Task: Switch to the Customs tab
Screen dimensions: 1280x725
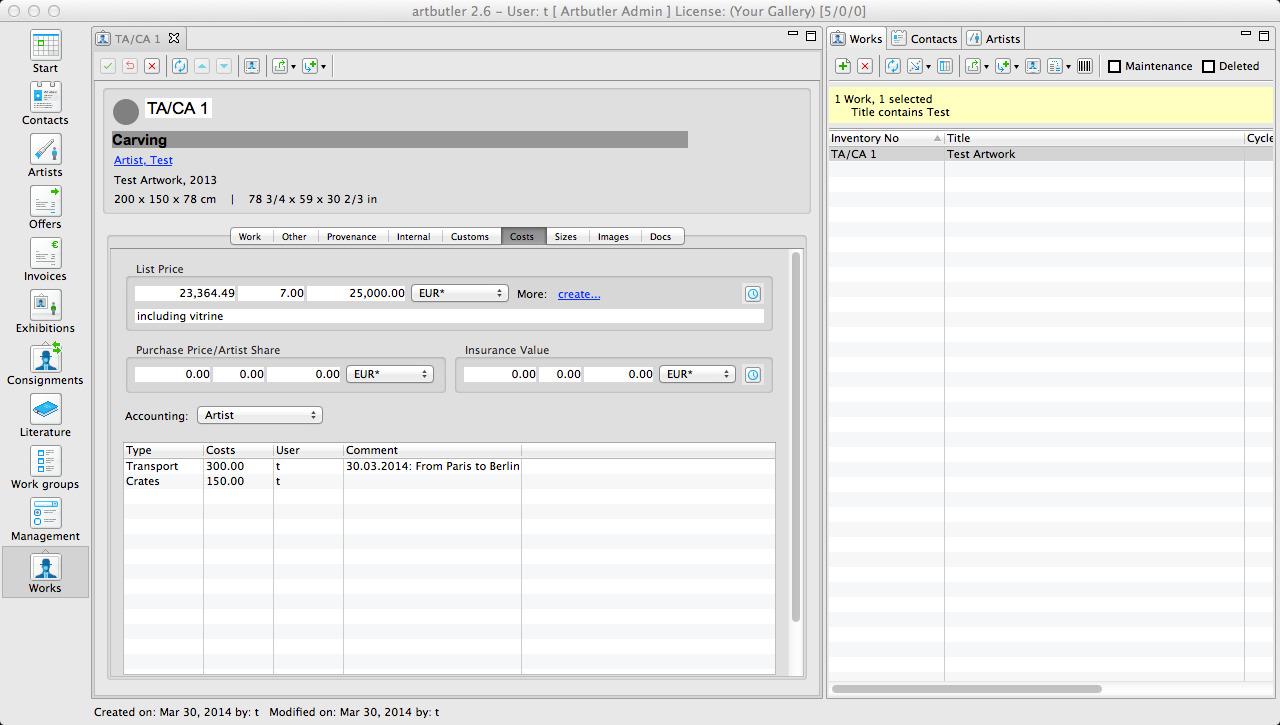Action: pyautogui.click(x=470, y=237)
